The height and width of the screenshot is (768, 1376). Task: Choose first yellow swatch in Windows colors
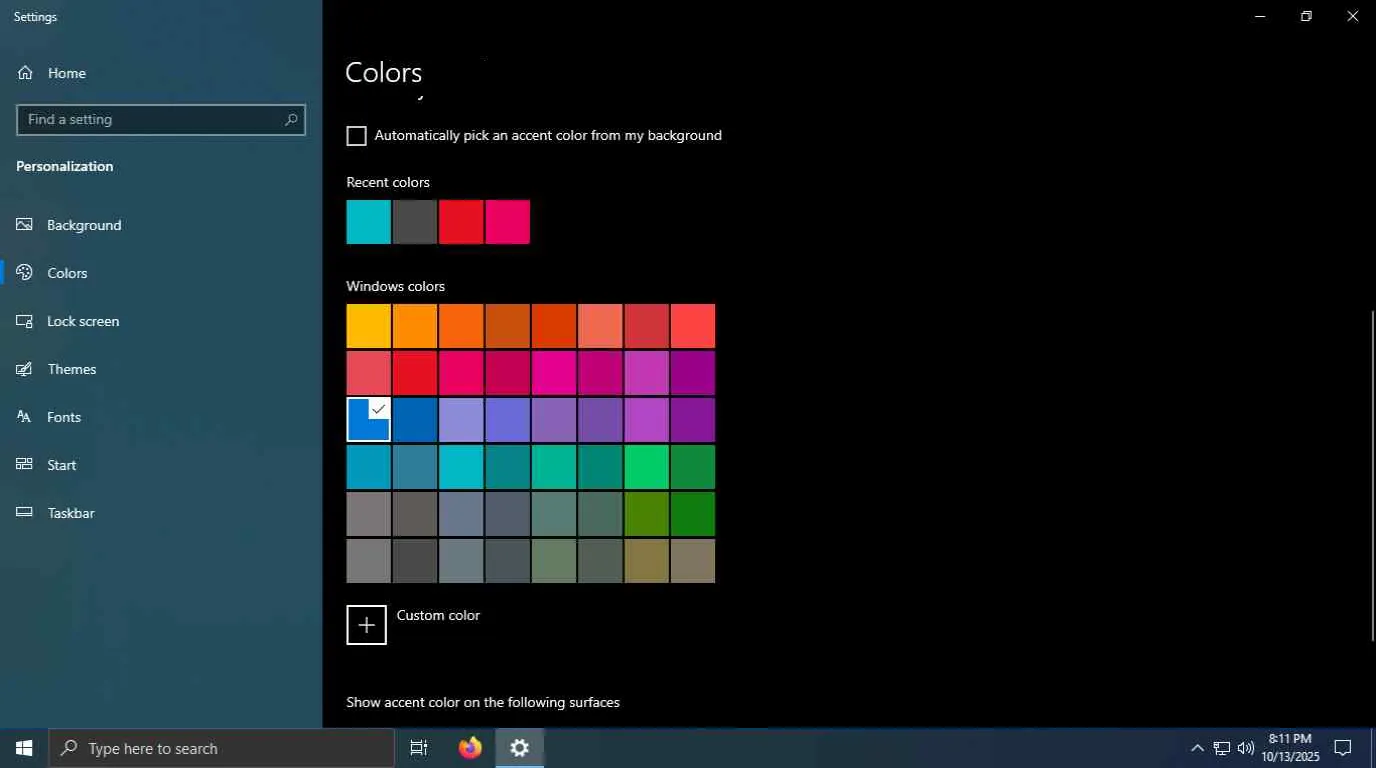click(369, 326)
